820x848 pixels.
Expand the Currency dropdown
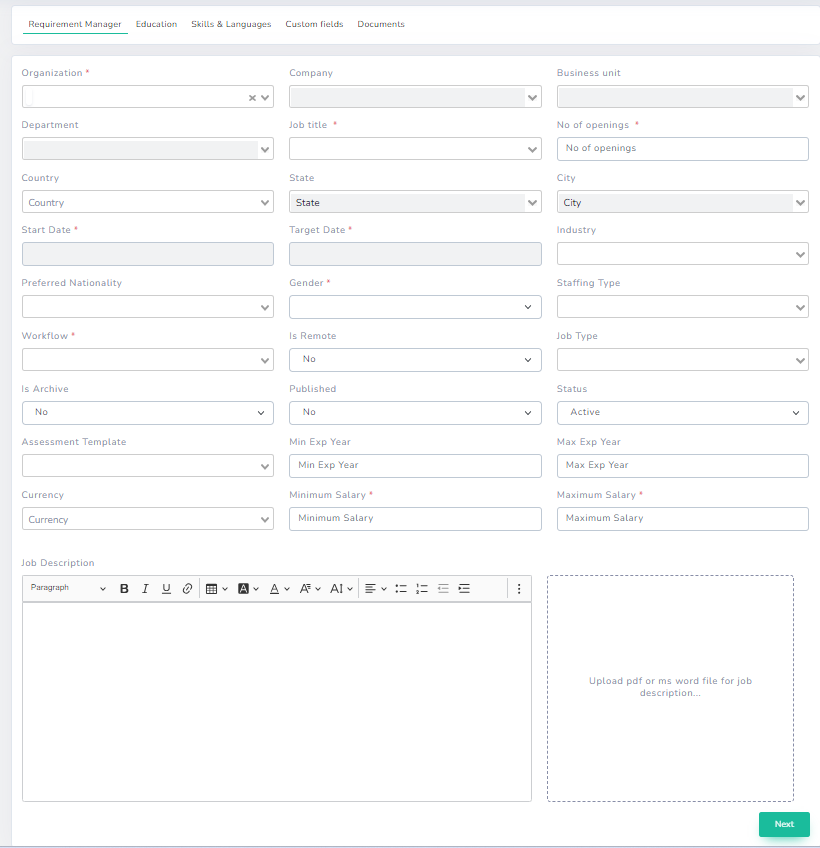pyautogui.click(x=147, y=518)
